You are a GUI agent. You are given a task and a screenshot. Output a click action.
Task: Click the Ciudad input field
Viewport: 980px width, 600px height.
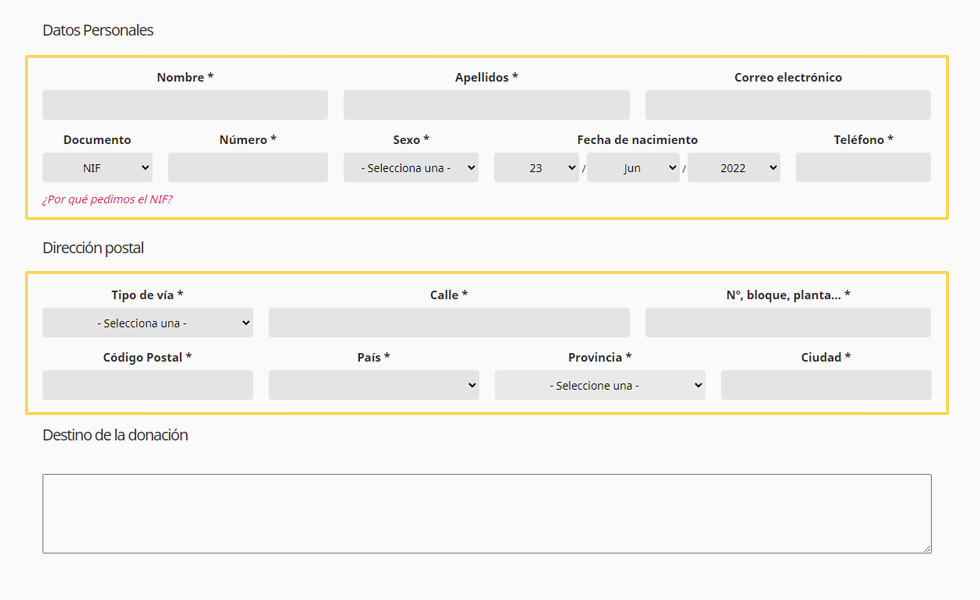pos(825,385)
